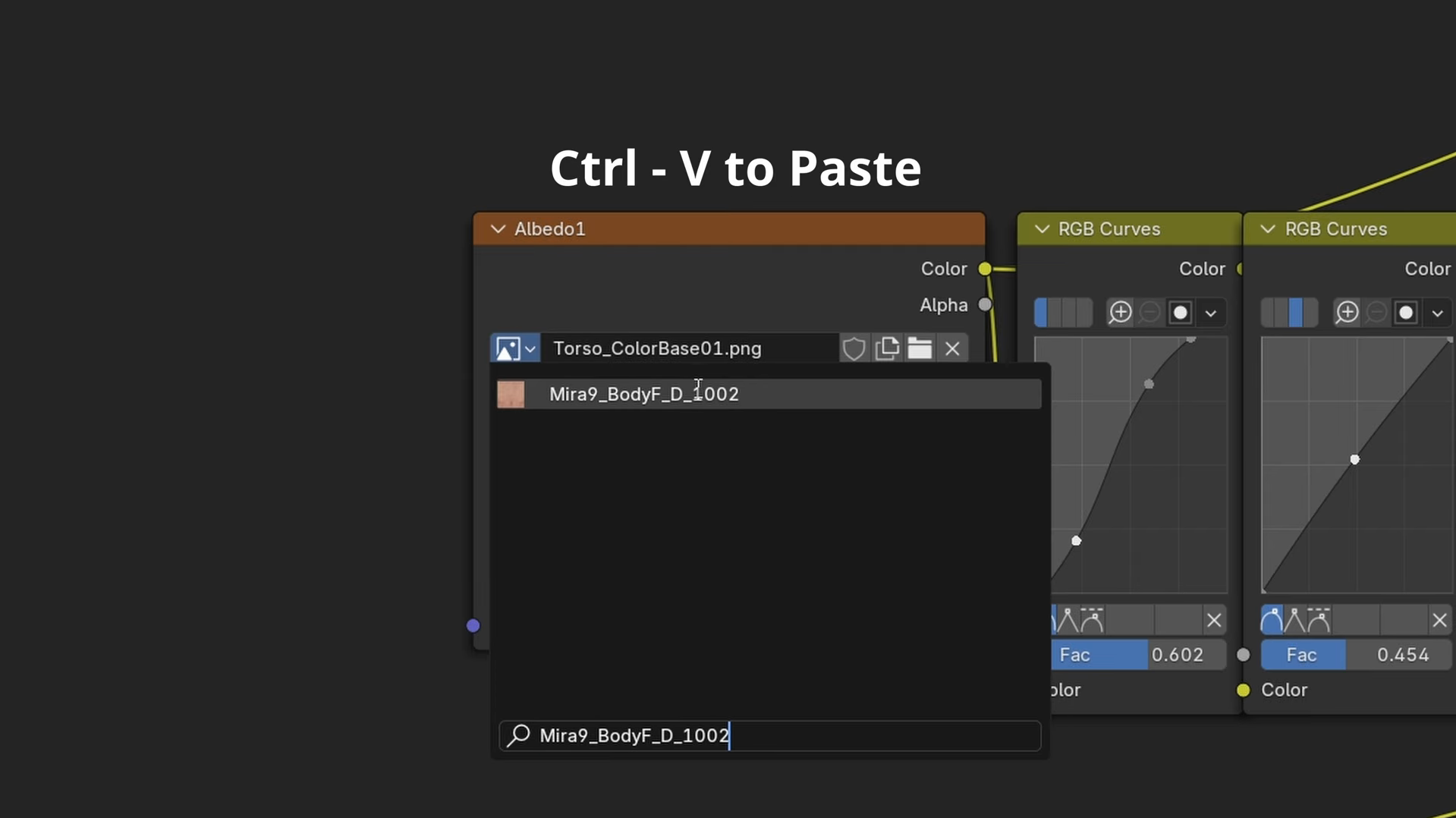The image size is (1456, 818).
Task: Click the open image folder icon
Action: pos(920,348)
